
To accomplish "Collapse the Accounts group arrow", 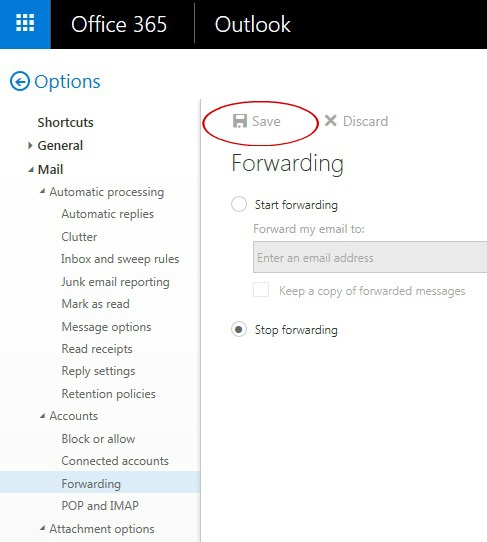I will click(x=42, y=416).
